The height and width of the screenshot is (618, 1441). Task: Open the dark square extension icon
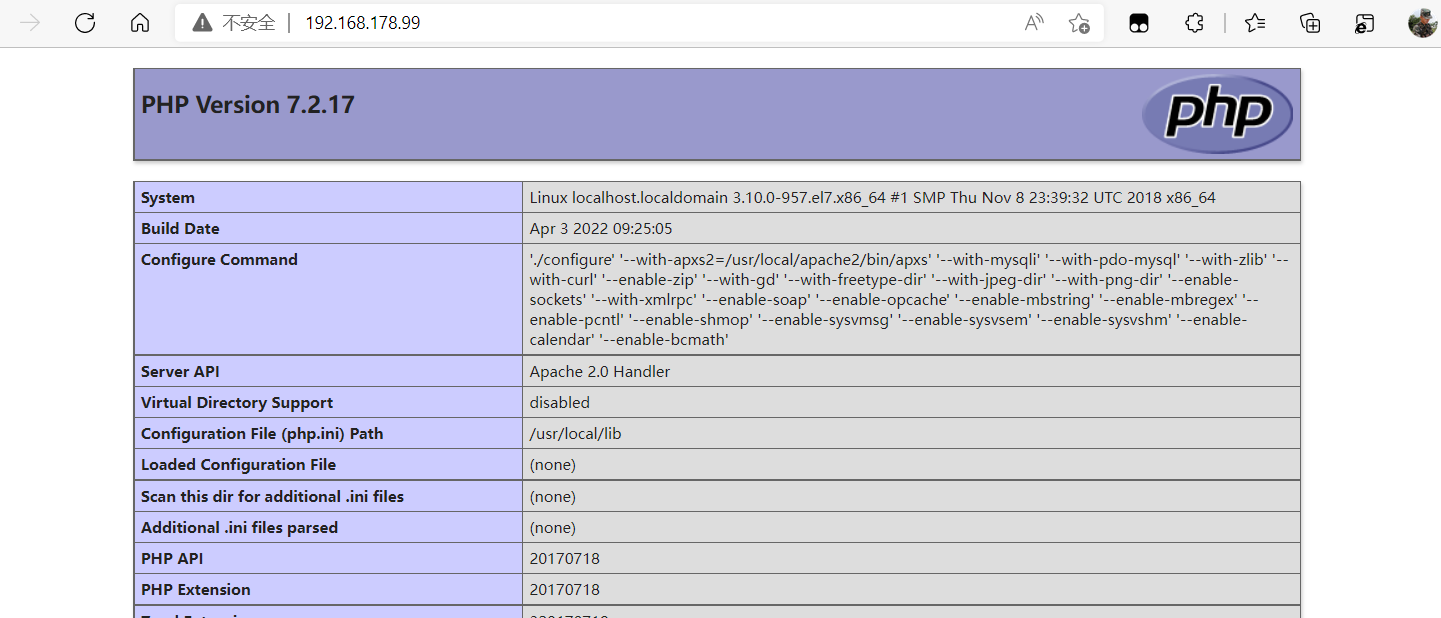coord(1139,23)
